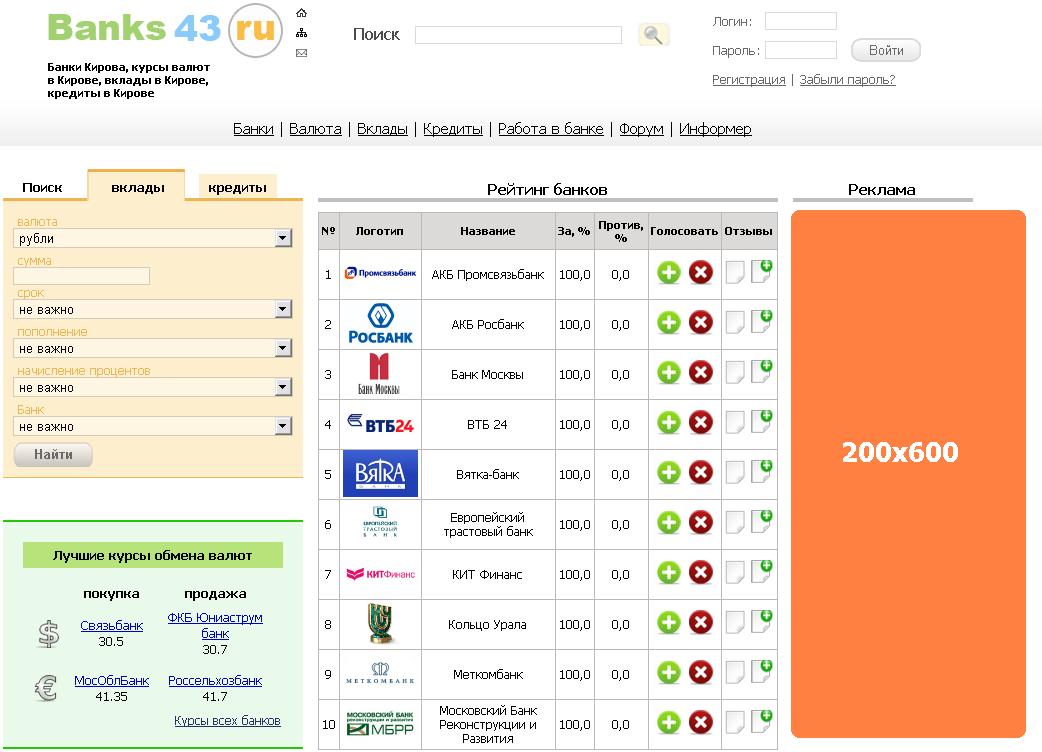Vote against ВТБ 24 with red cross

[x=700, y=423]
